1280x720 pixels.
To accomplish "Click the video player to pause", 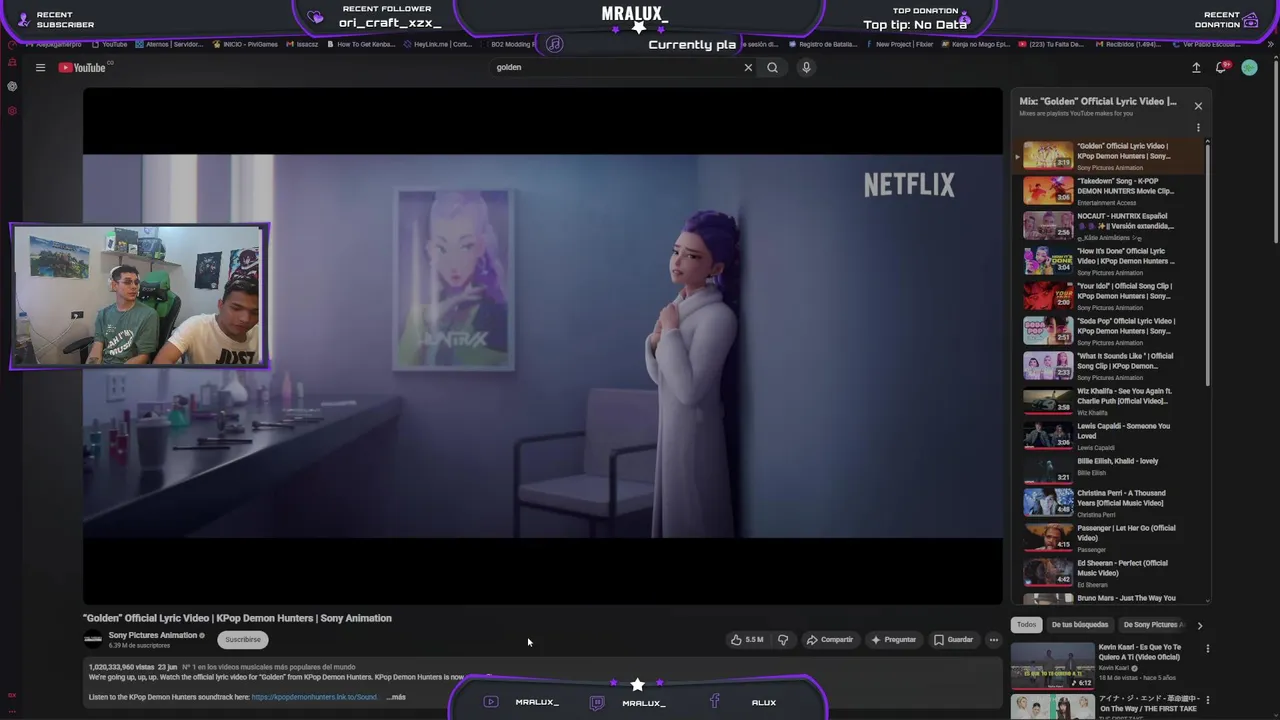I will pyautogui.click(x=542, y=346).
